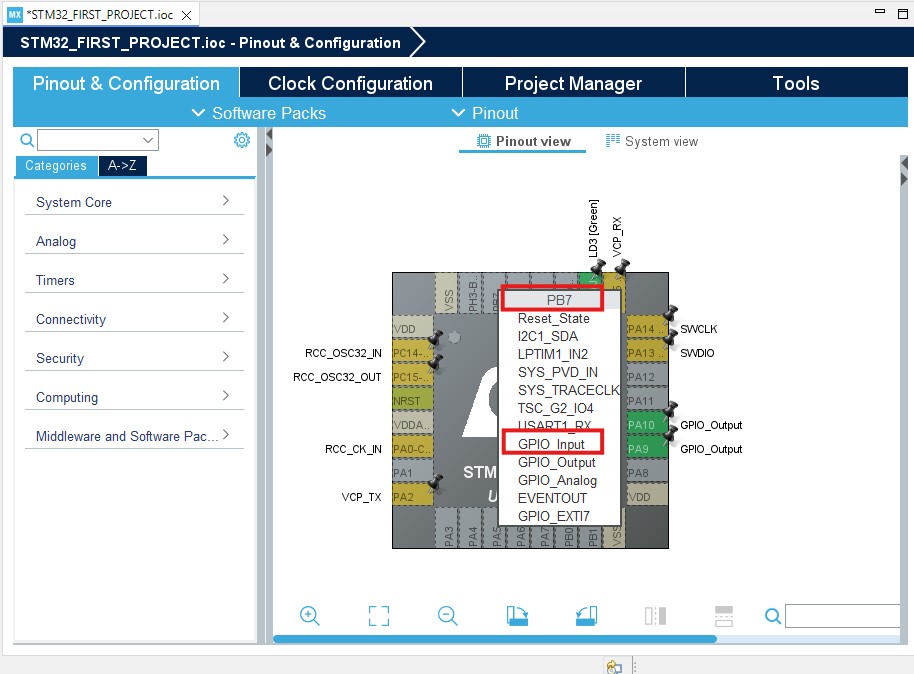The width and height of the screenshot is (914, 674).
Task: Choose SYS_PVD_IN from PB7 menu
Action: (558, 372)
